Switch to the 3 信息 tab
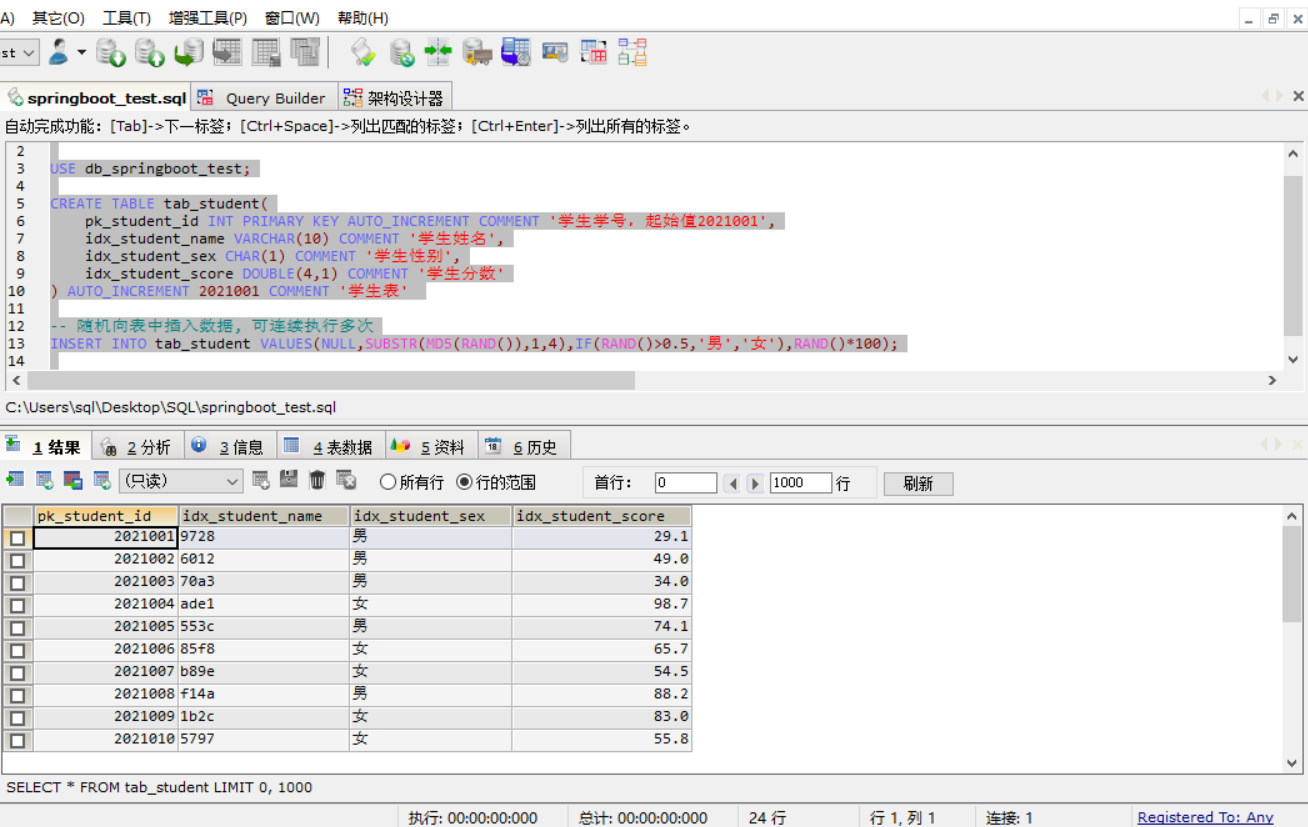 tap(229, 447)
